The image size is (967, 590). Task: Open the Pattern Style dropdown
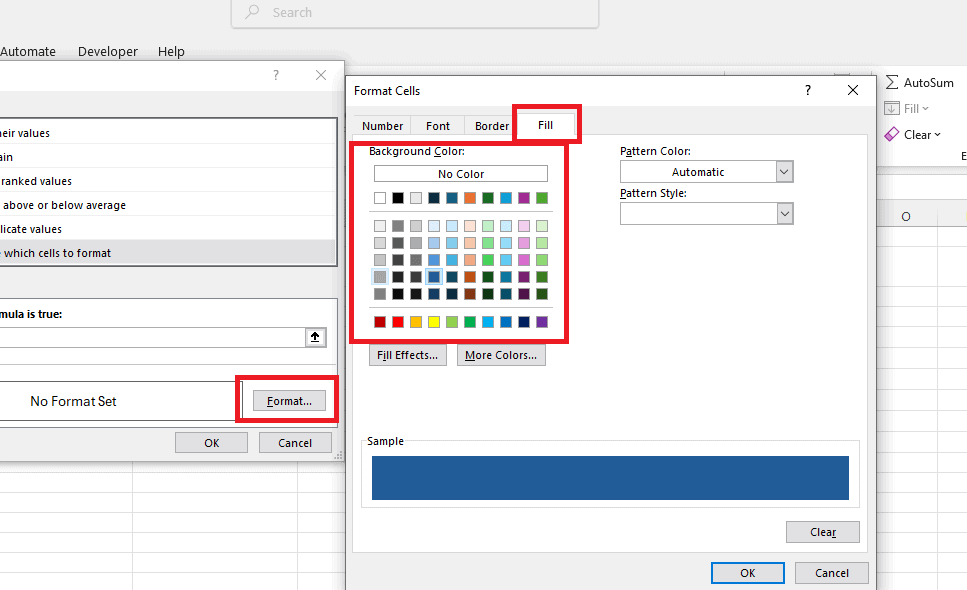(x=784, y=214)
